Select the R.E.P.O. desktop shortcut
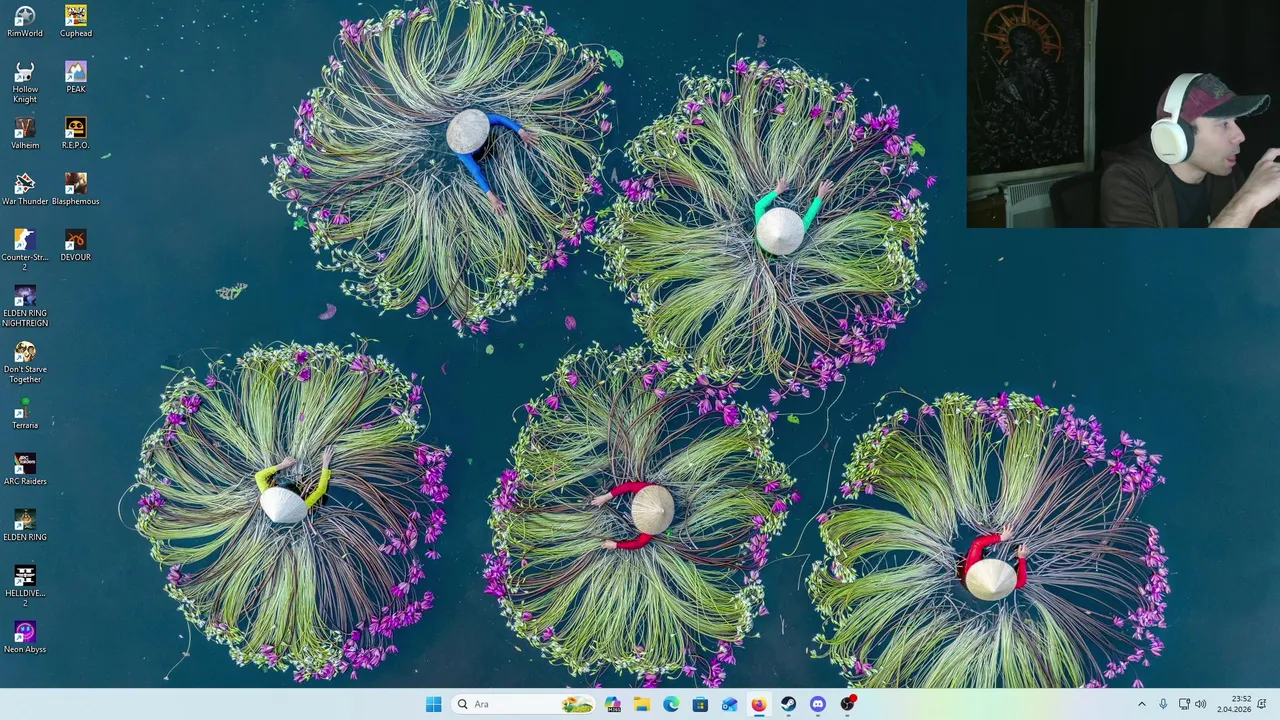Viewport: 1280px width, 720px height. pos(76,133)
